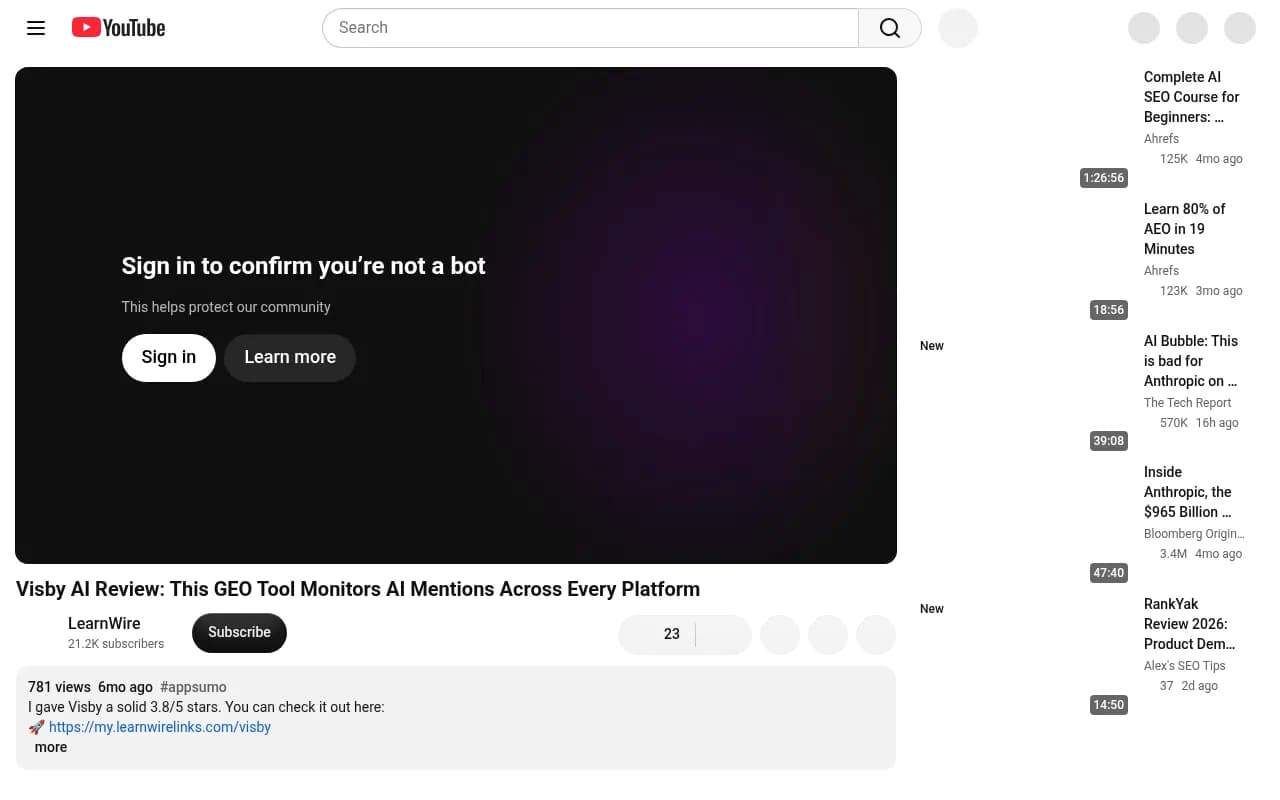Viewport: 1280px width, 800px height.
Task: Click the 39:08 duration badge
Action: coord(1109,441)
